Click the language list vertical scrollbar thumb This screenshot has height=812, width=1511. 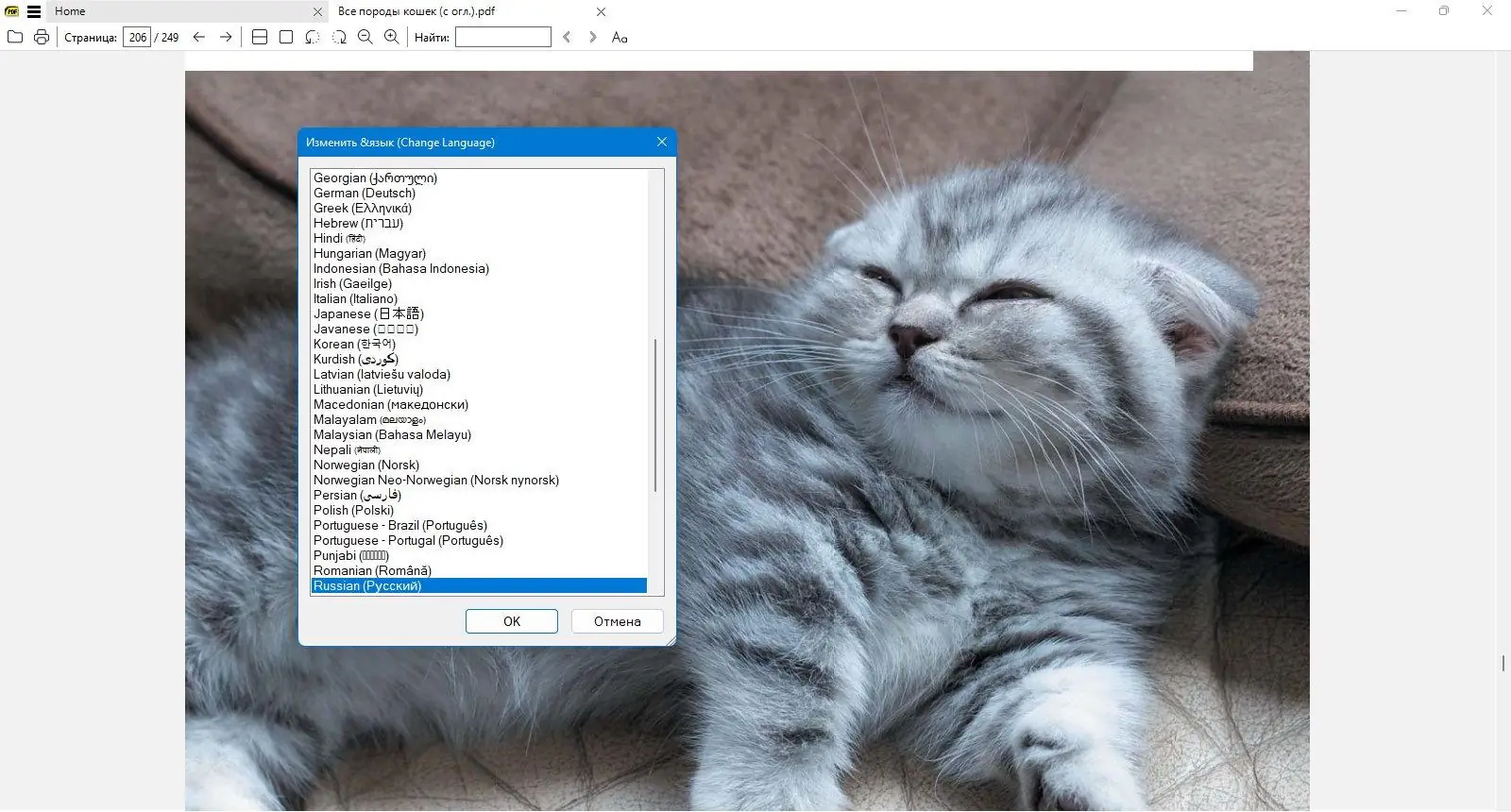[655, 415]
